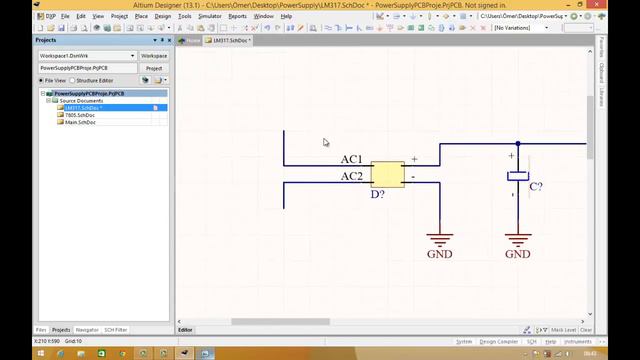The height and width of the screenshot is (360, 640).
Task: Switch to the Navigator panel tab
Action: pos(87,330)
